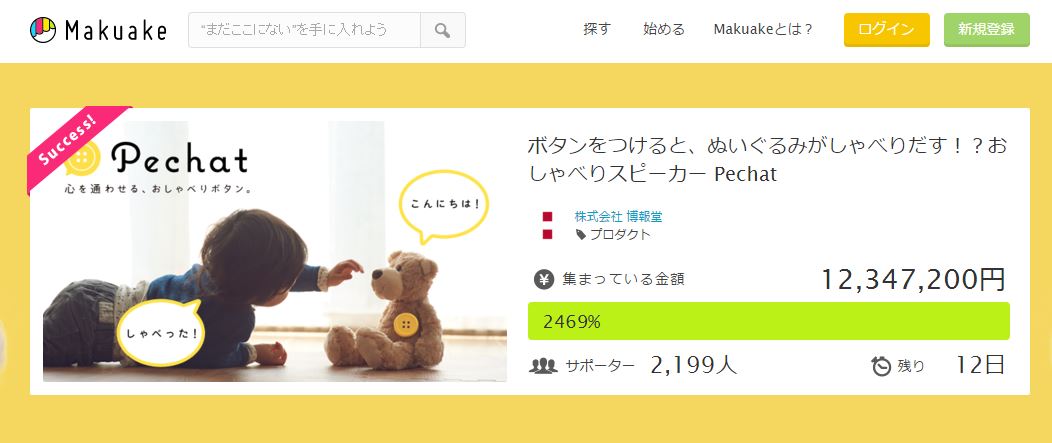Screen dimensions: 1052x443
Task: Open the Makuakeとは？ menu item
Action: [764, 30]
